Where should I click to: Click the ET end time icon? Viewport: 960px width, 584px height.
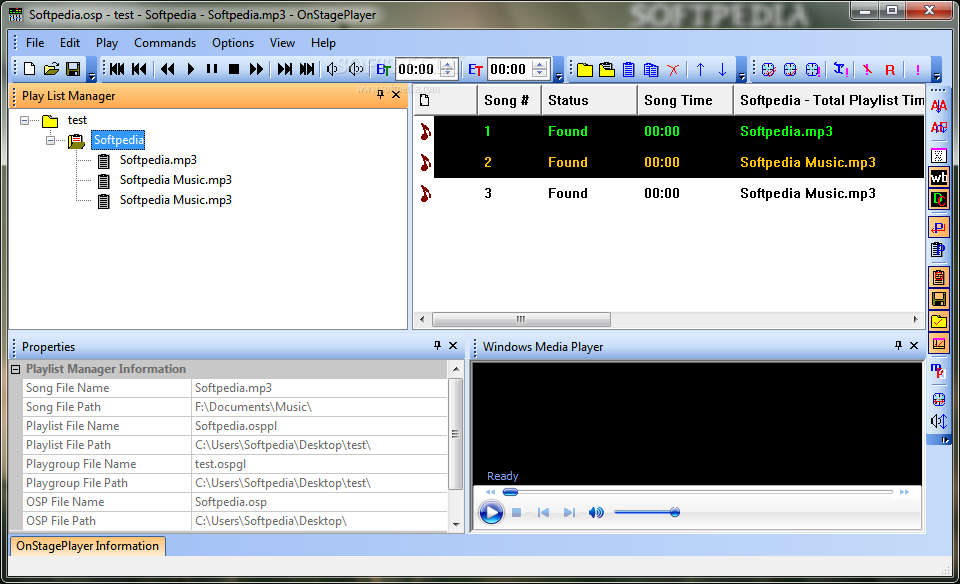tap(475, 69)
